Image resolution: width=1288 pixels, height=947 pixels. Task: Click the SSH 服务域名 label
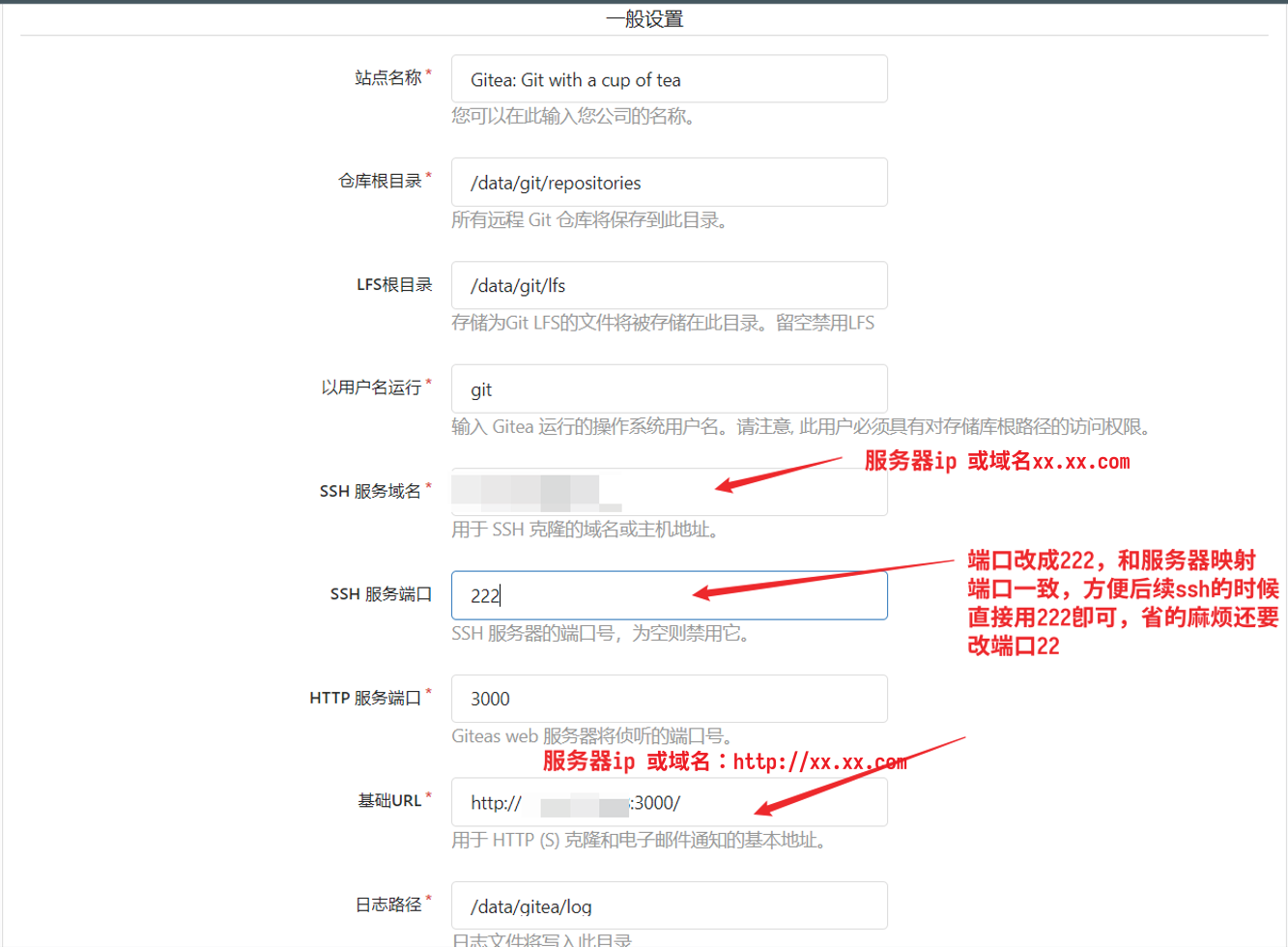371,491
